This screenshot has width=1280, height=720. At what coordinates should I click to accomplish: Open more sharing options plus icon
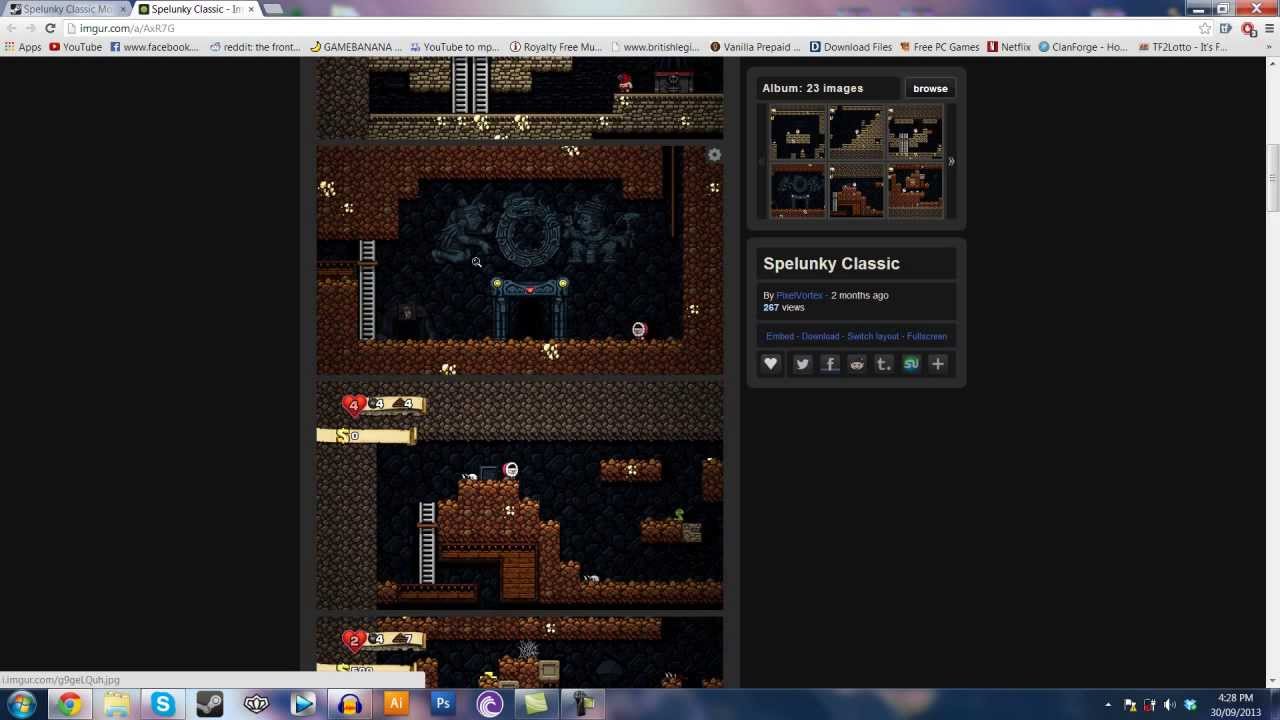tap(938, 364)
